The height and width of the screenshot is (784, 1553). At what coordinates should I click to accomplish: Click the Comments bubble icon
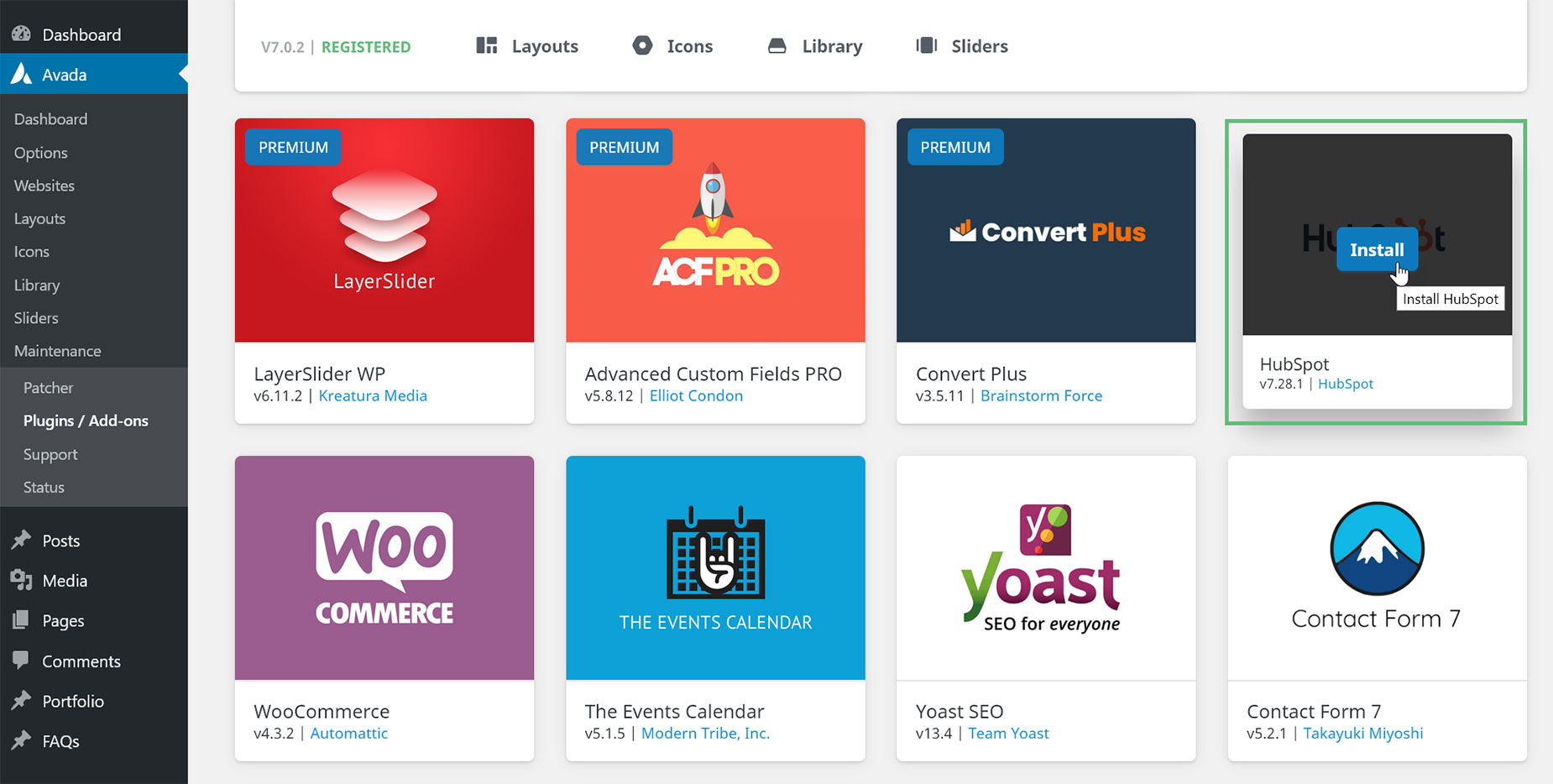[x=21, y=660]
